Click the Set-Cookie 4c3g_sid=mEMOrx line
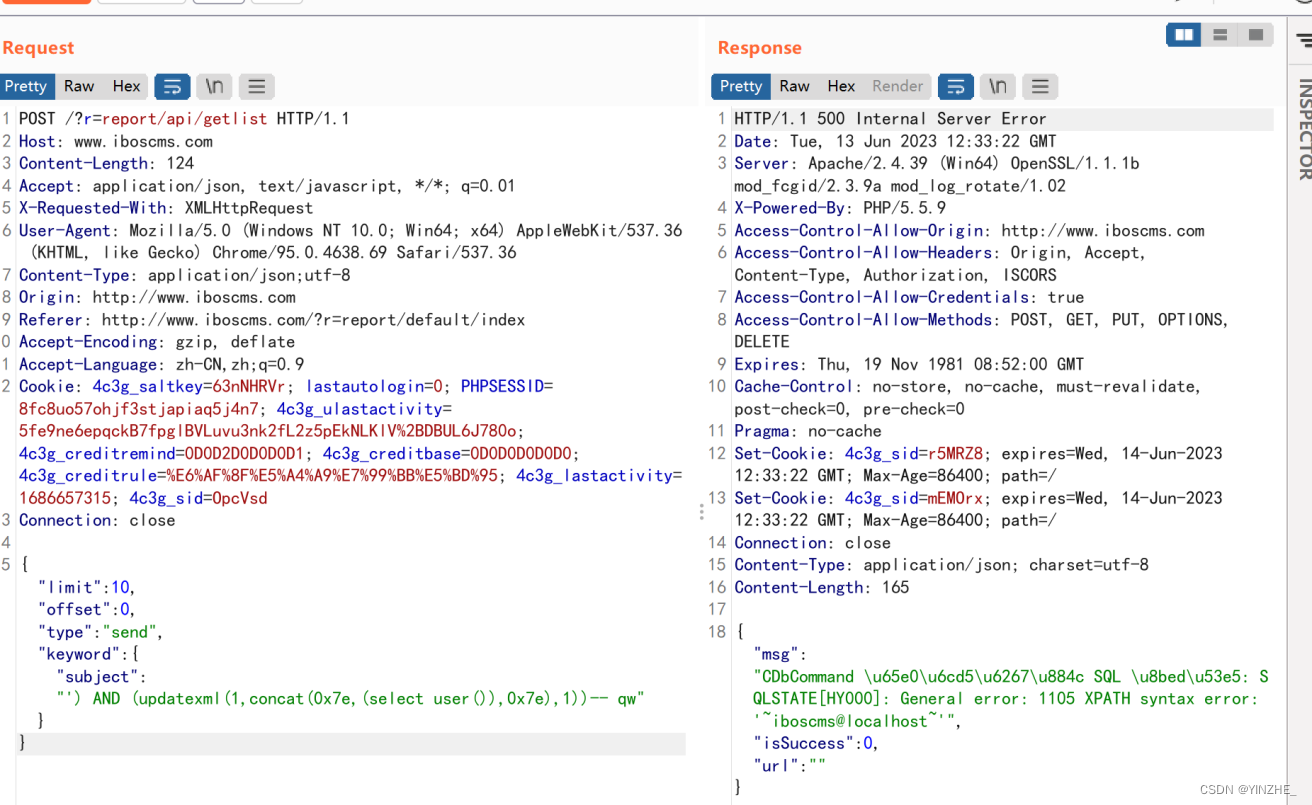Screen dimensions: 1312x805 (978, 509)
